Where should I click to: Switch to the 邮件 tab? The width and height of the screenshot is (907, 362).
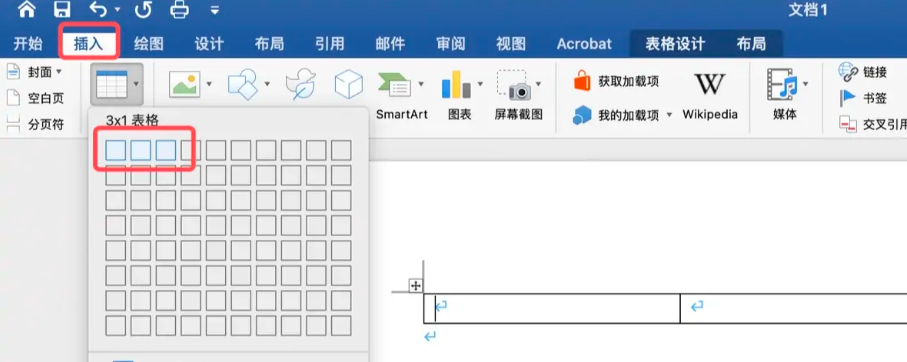tap(390, 44)
